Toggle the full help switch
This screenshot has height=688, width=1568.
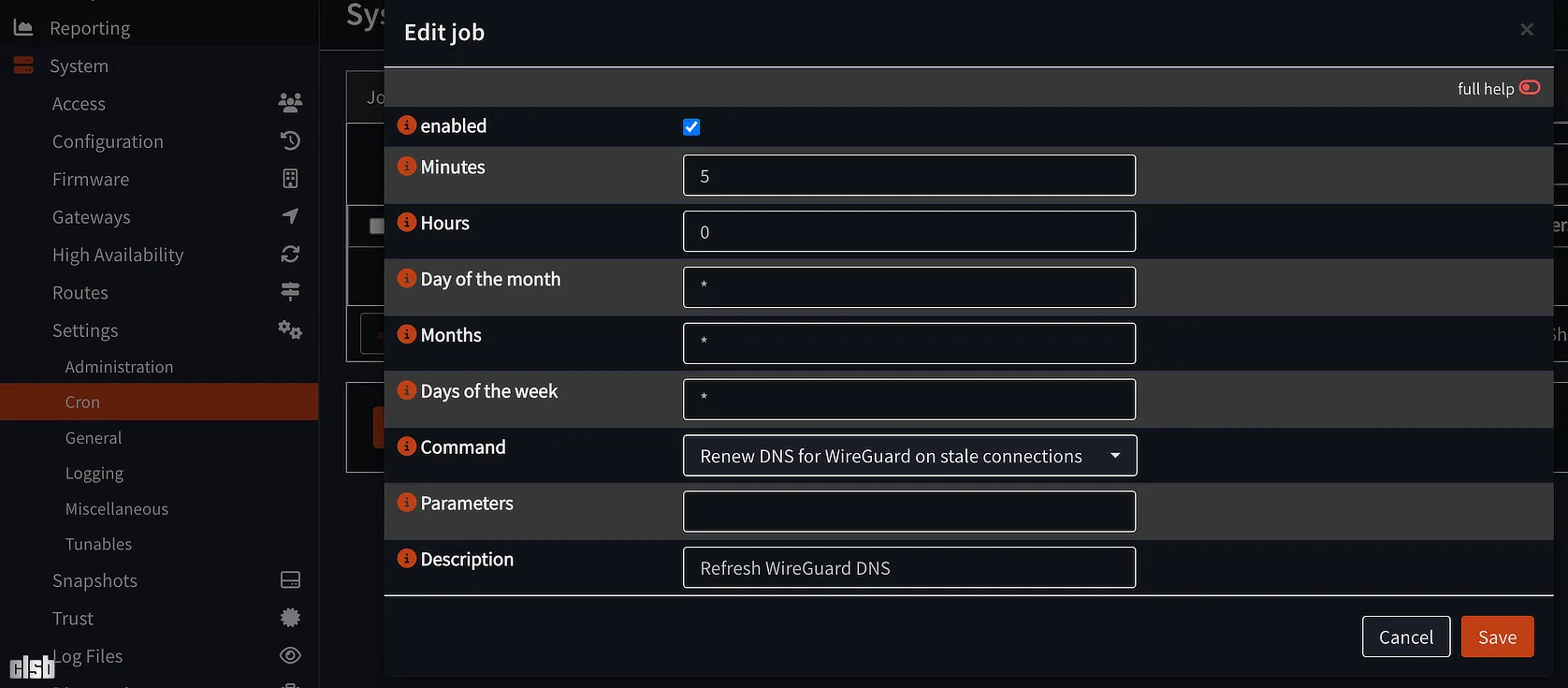pyautogui.click(x=1530, y=88)
